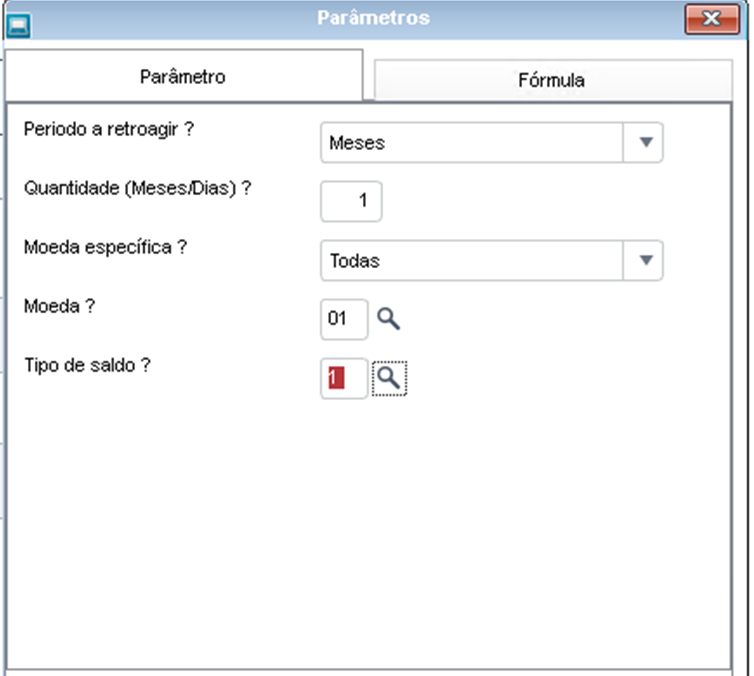Screen dimensions: 754x676
Task: Click the 'Periodo a retroagir ?' label
Action: (x=109, y=129)
